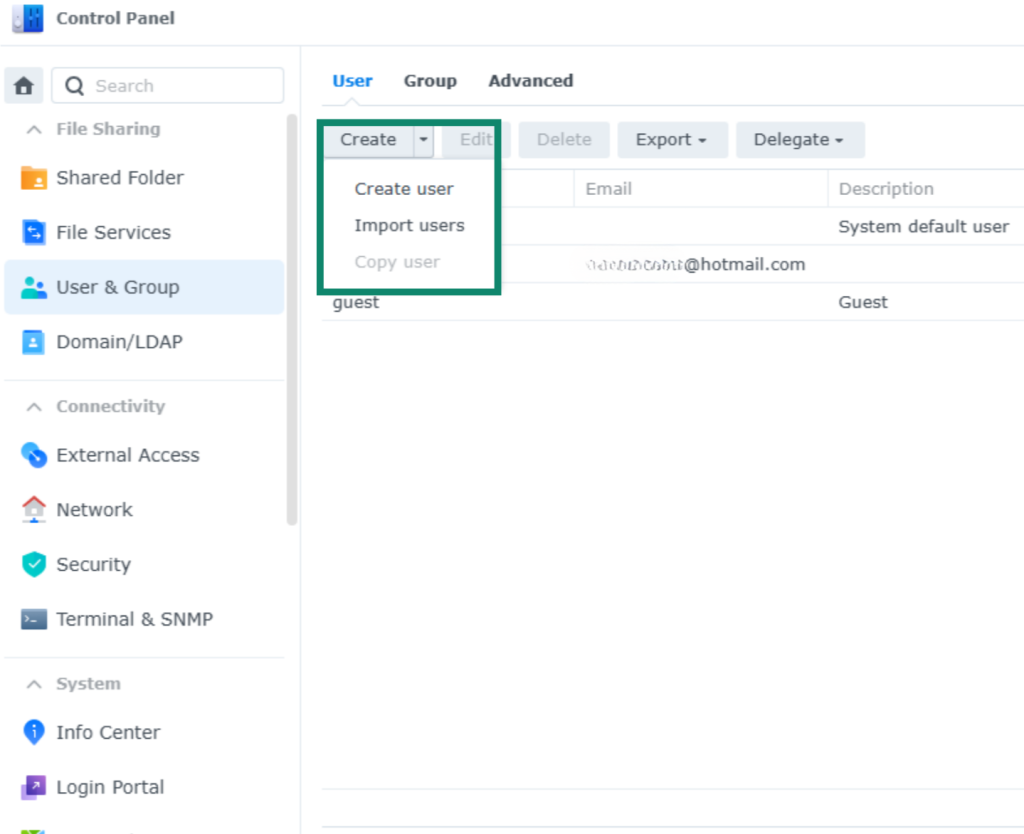This screenshot has height=834, width=1024.
Task: Open File Services label in sidebar
Action: pyautogui.click(x=114, y=233)
